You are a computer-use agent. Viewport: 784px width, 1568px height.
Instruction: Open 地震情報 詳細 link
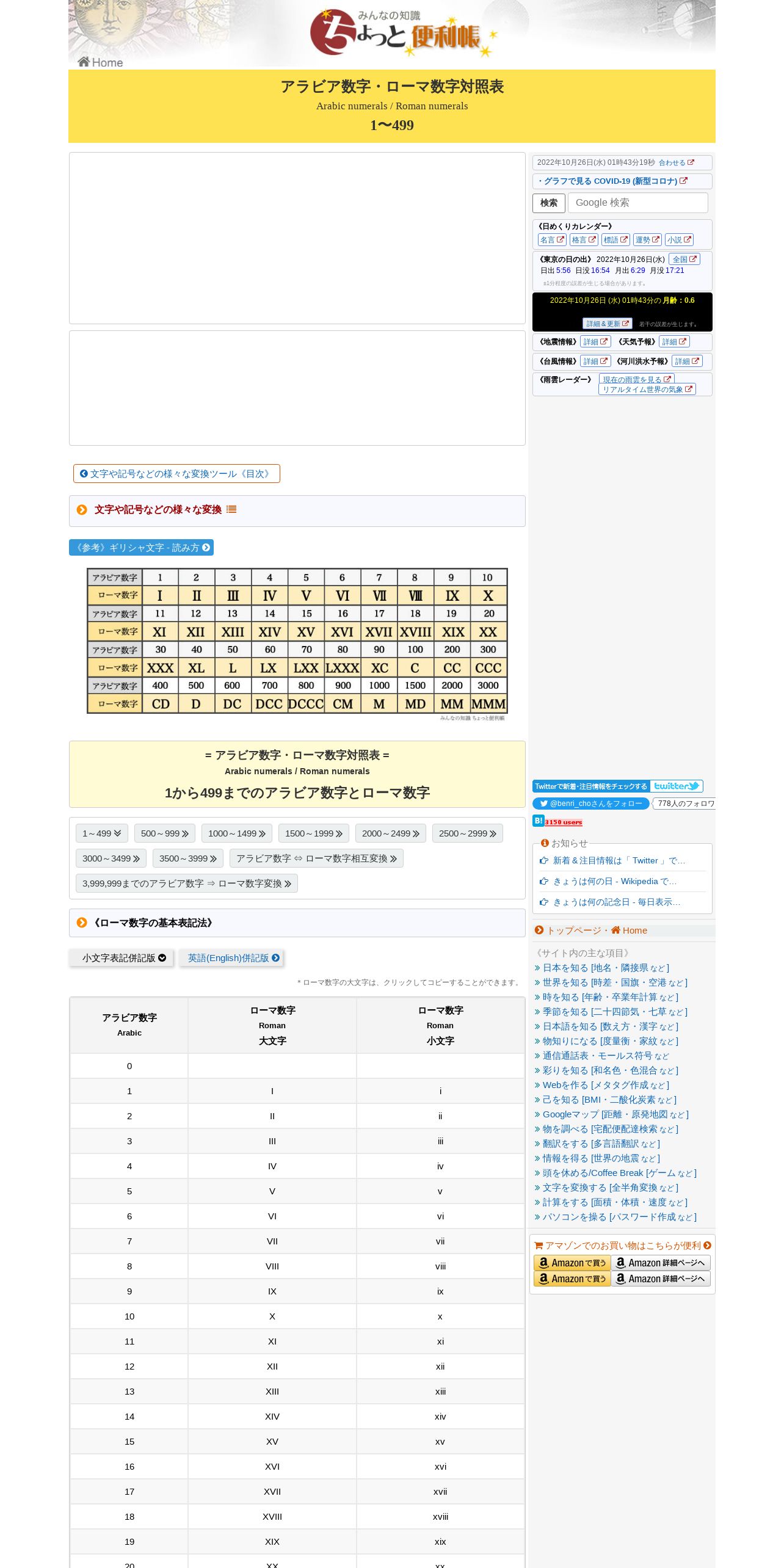point(595,342)
